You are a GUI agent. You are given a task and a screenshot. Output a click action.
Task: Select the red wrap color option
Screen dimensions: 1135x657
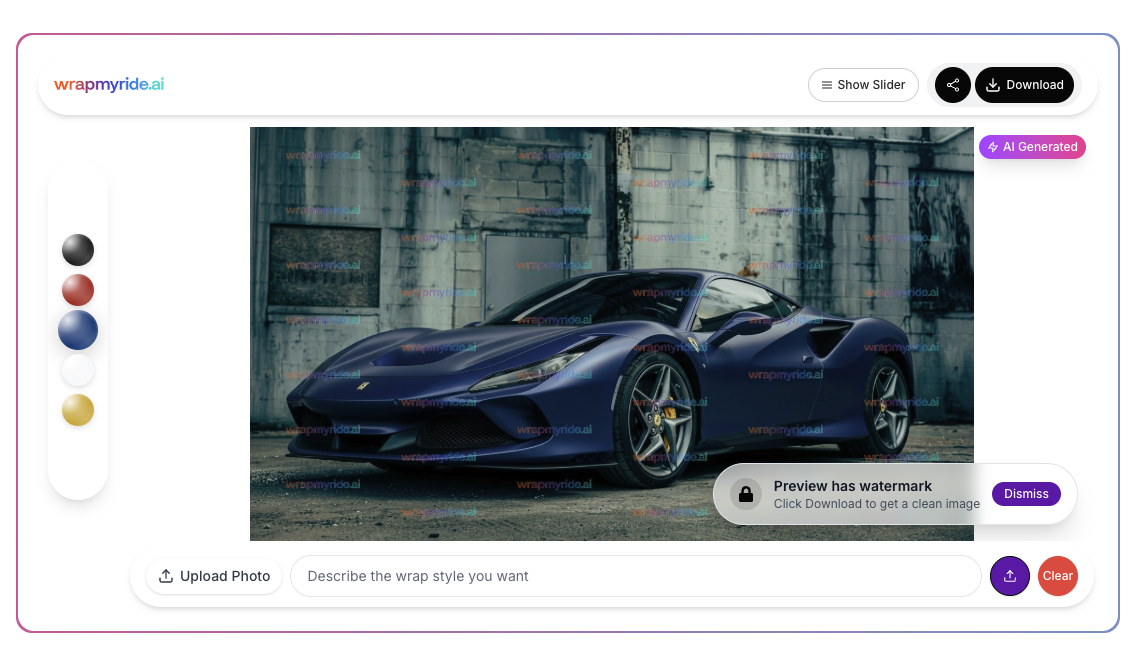coord(78,290)
